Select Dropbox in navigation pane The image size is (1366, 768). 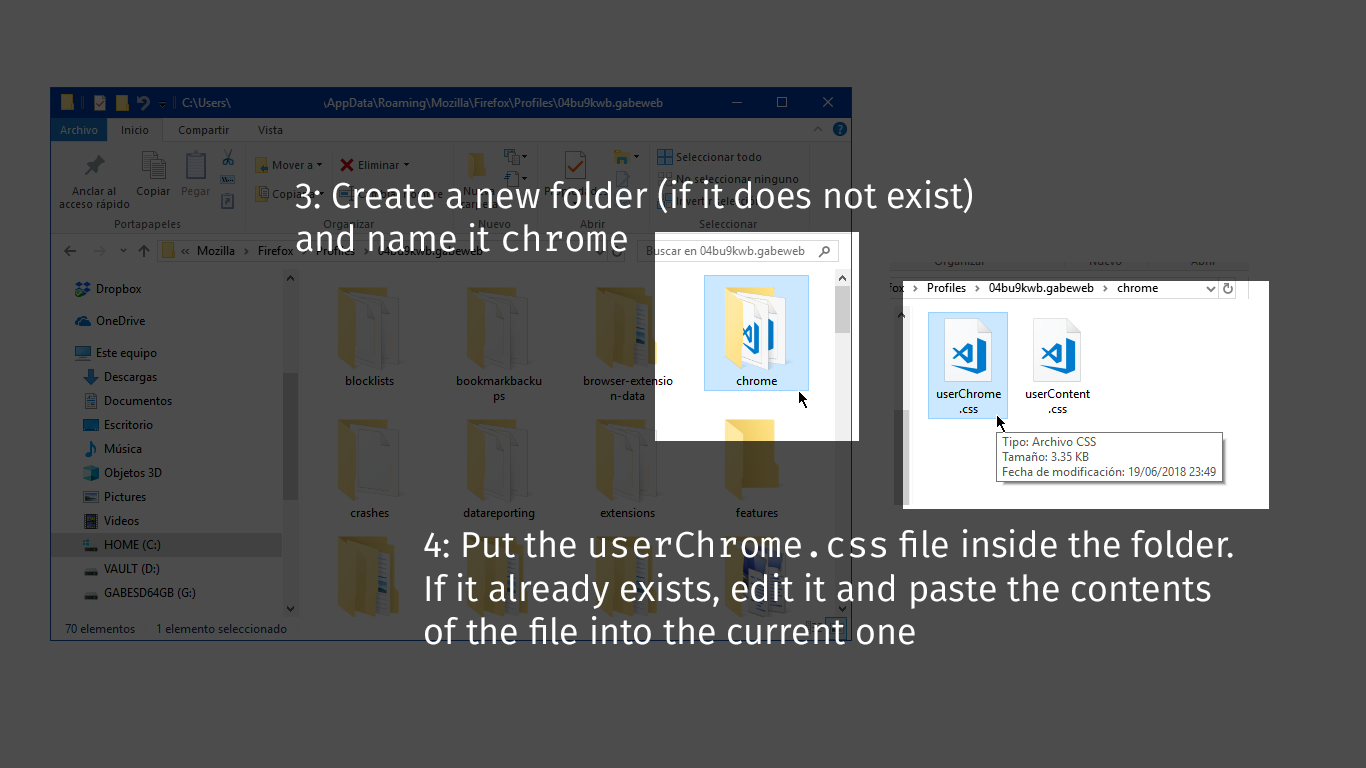(118, 289)
